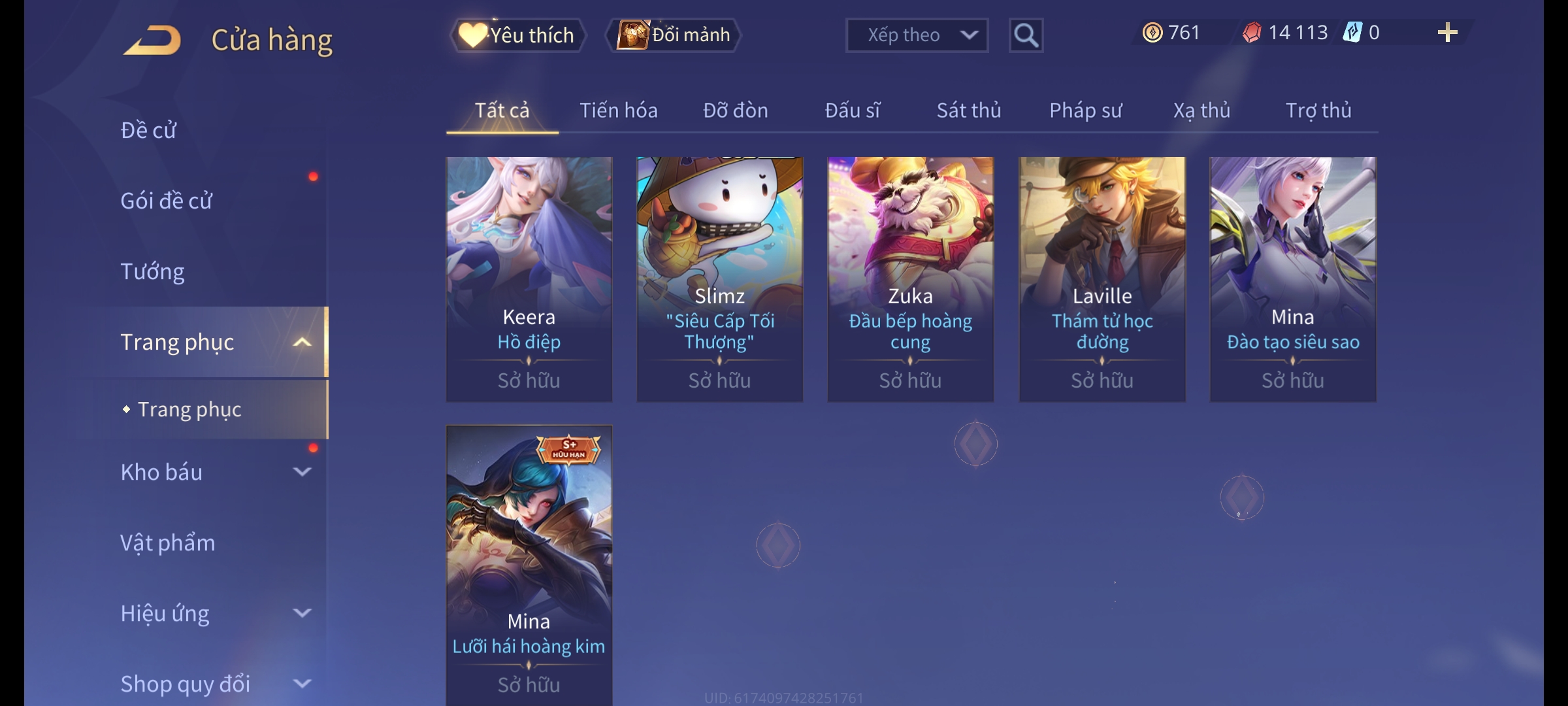Expand the Shop quy đổi section
Viewport: 1568px width, 706px height.
(302, 684)
